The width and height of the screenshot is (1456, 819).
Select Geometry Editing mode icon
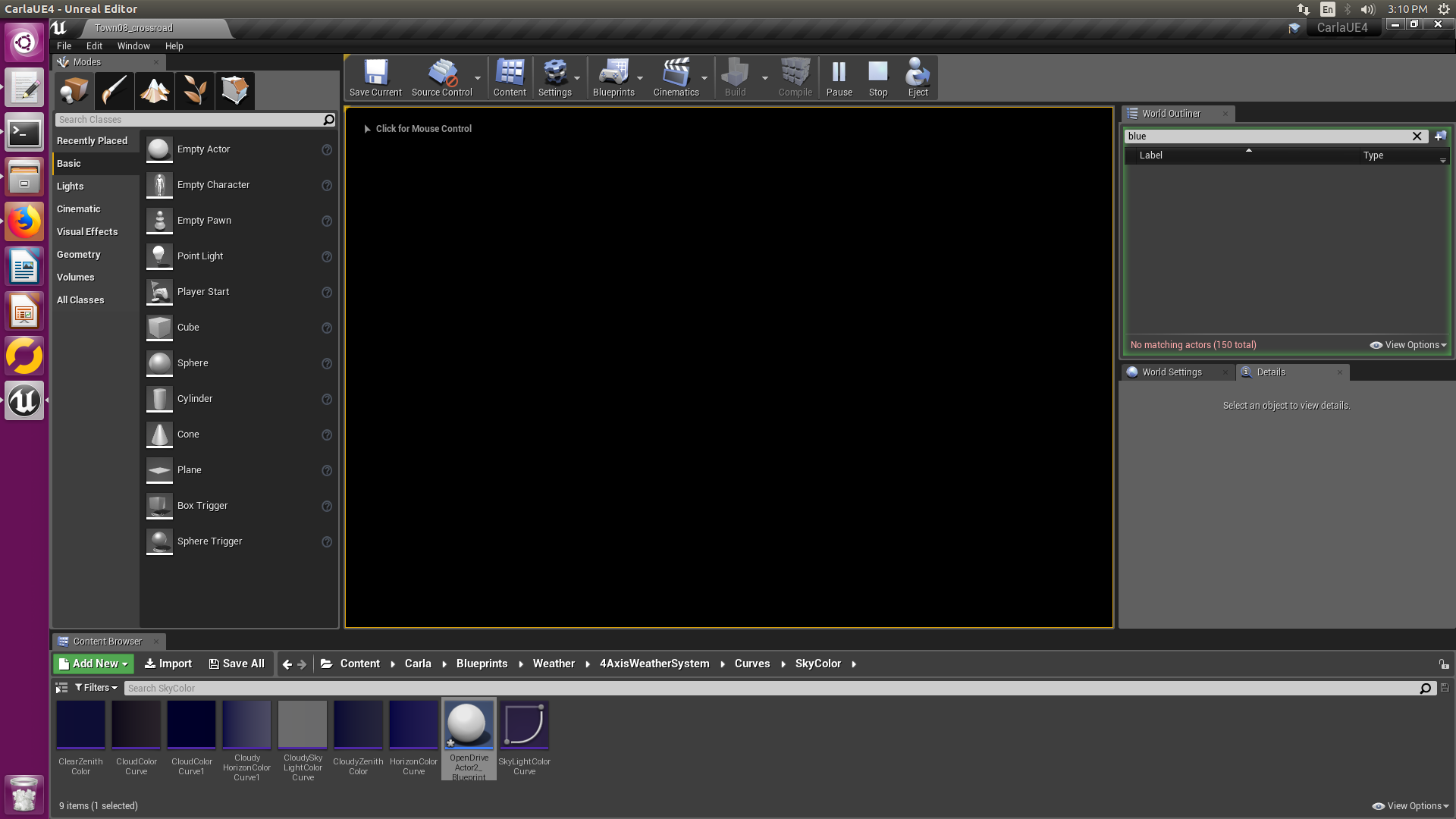[x=235, y=91]
